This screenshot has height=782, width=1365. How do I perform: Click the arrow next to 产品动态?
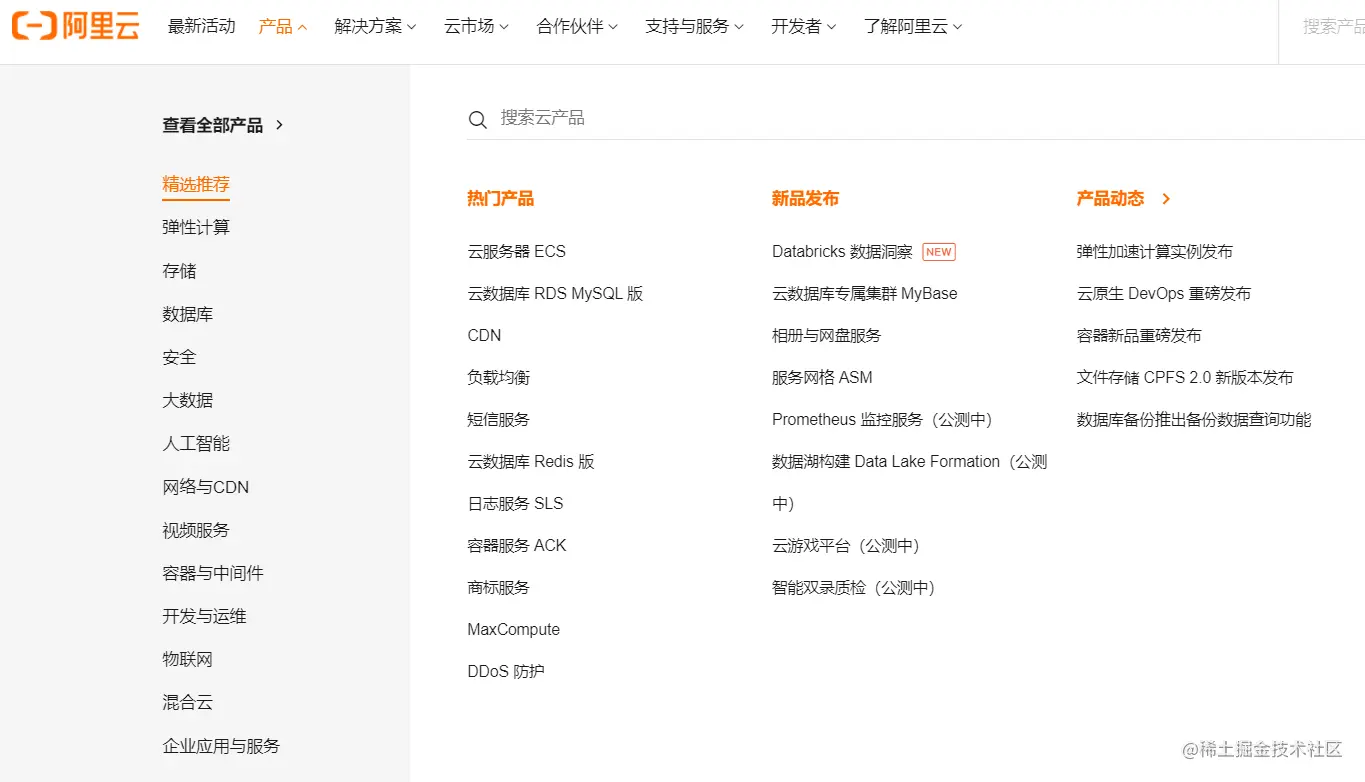point(1166,199)
